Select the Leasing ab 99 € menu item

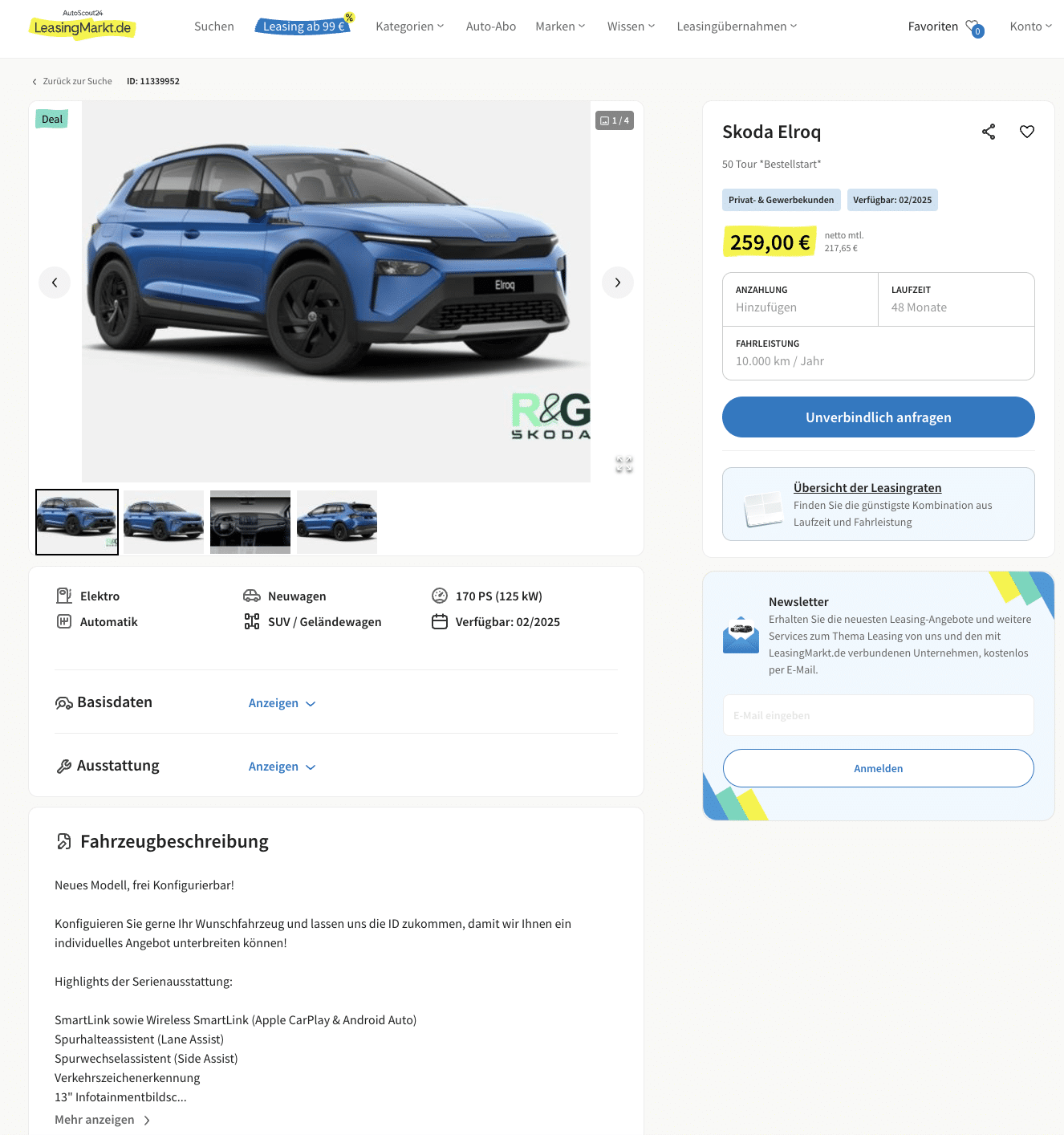coord(304,26)
